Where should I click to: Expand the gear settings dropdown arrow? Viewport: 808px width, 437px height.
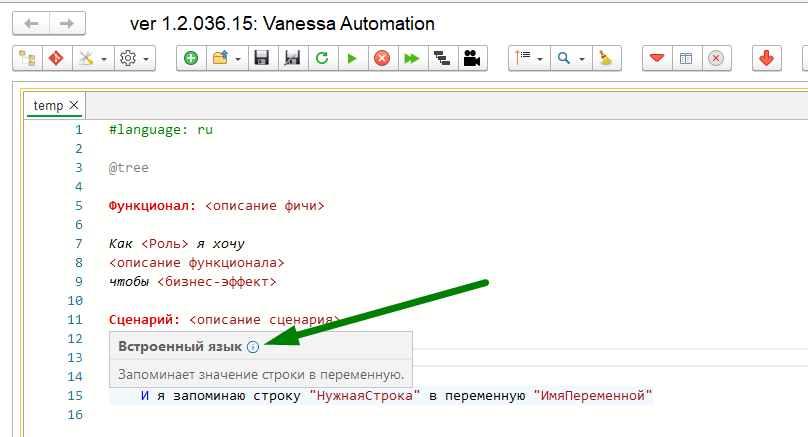pyautogui.click(x=146, y=59)
